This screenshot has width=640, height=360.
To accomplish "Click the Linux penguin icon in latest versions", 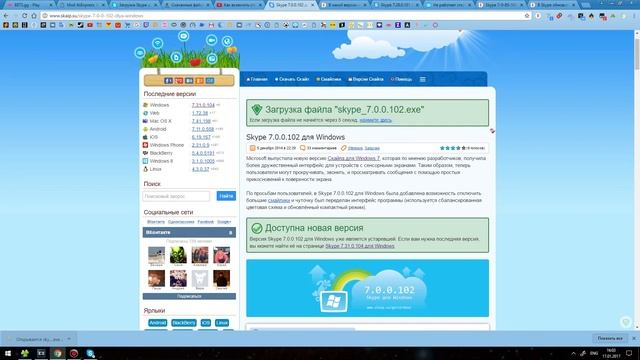I will (145, 169).
